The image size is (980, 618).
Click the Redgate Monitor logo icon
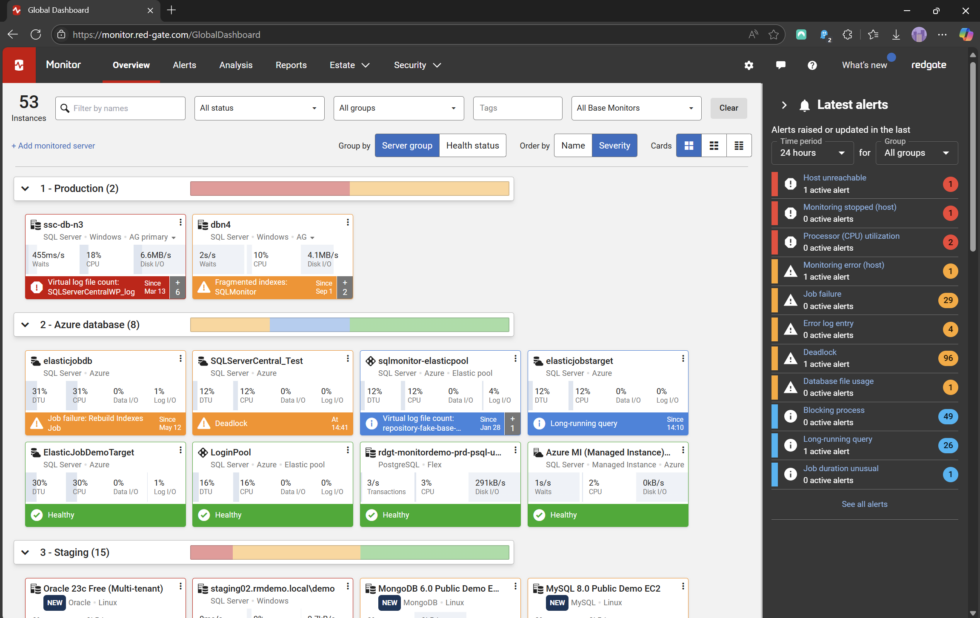pyautogui.click(x=19, y=65)
